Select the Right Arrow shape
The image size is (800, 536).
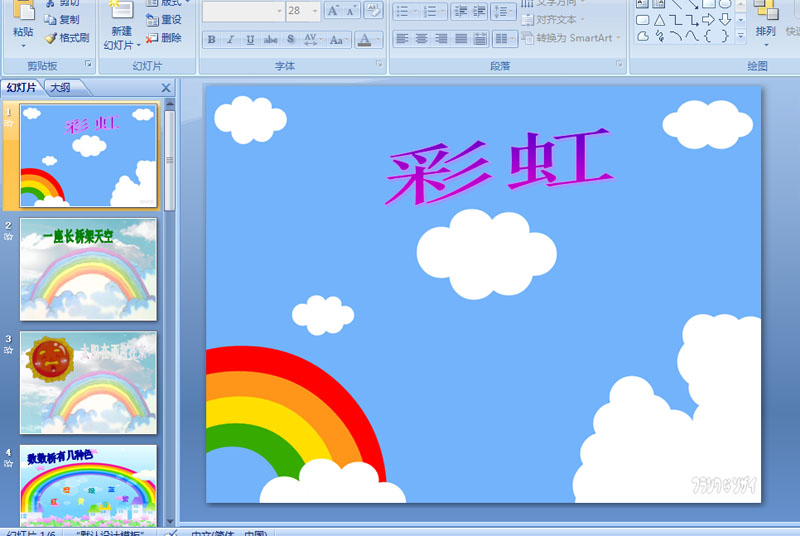point(708,20)
